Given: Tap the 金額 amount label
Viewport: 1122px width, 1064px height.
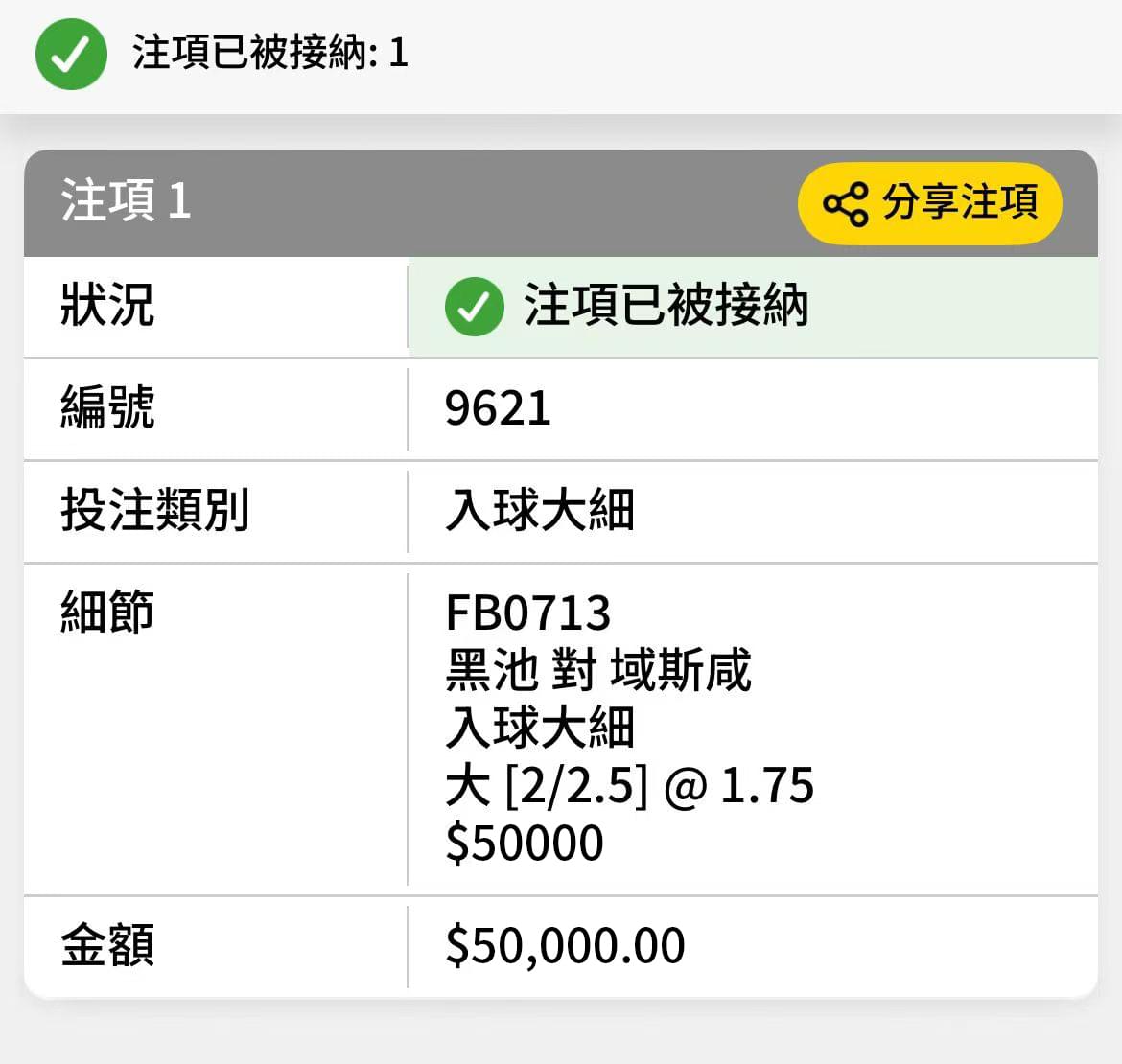Looking at the screenshot, I should [x=107, y=944].
